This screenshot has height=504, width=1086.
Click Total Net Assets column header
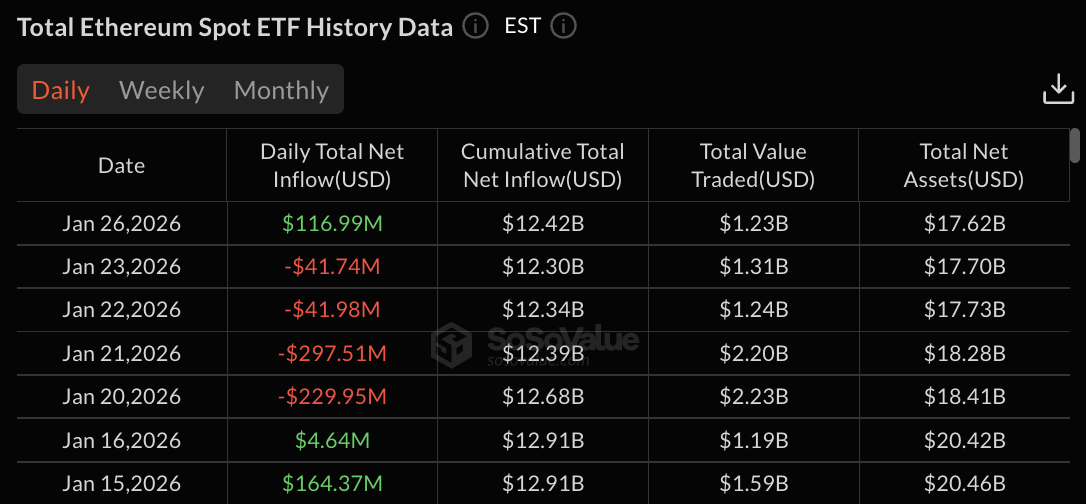point(964,166)
